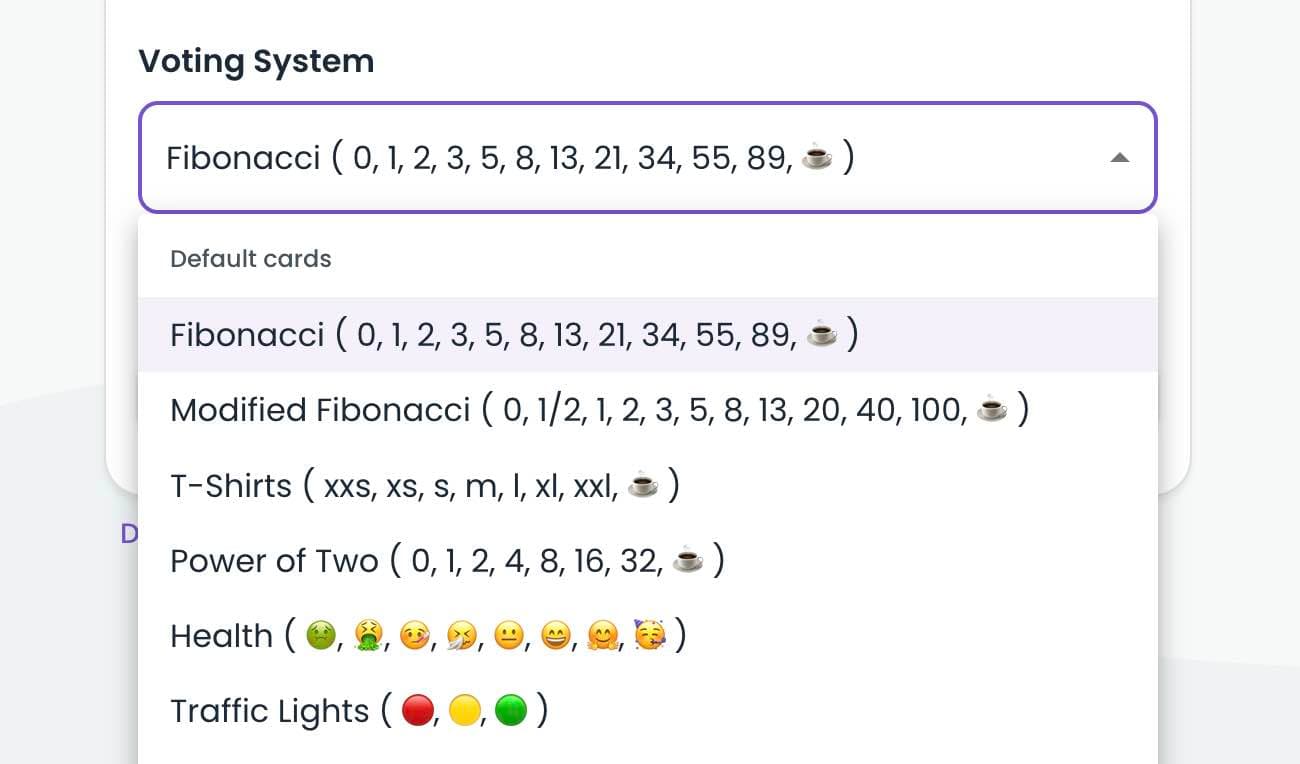Click the coffee cup emoji in Fibonacci row
This screenshot has height=764, width=1300.
click(x=820, y=334)
